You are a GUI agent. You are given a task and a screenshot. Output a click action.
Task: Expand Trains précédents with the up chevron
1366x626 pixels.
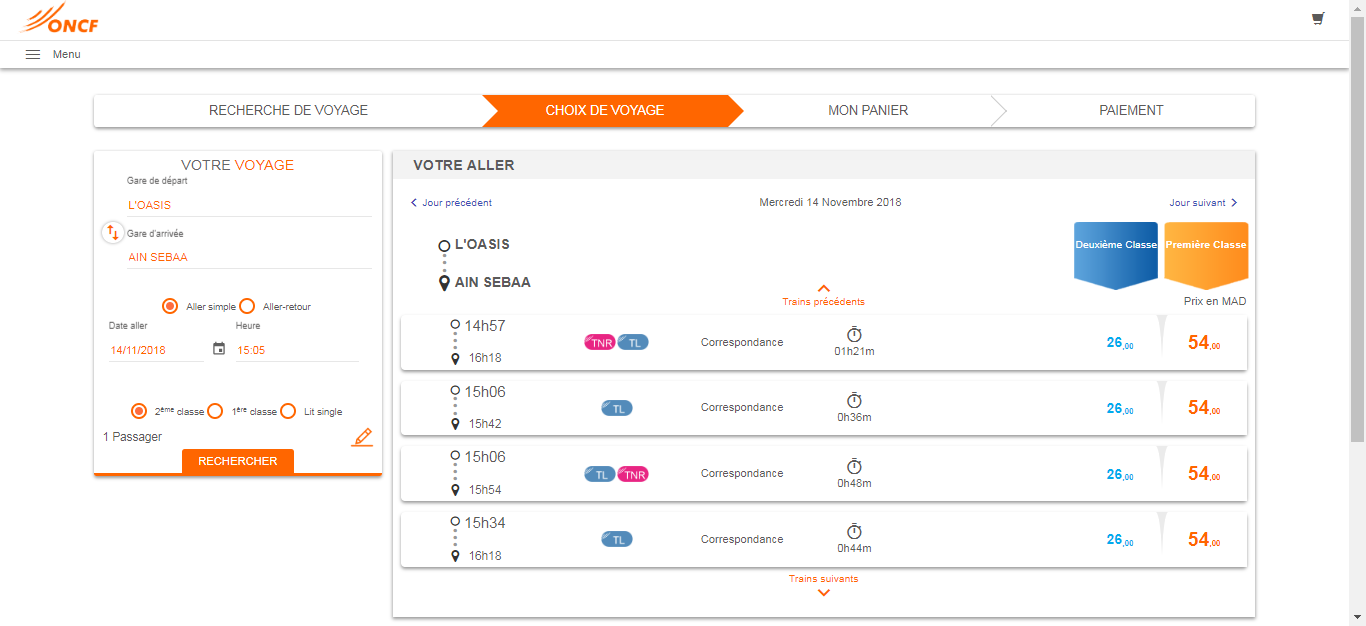coord(823,289)
